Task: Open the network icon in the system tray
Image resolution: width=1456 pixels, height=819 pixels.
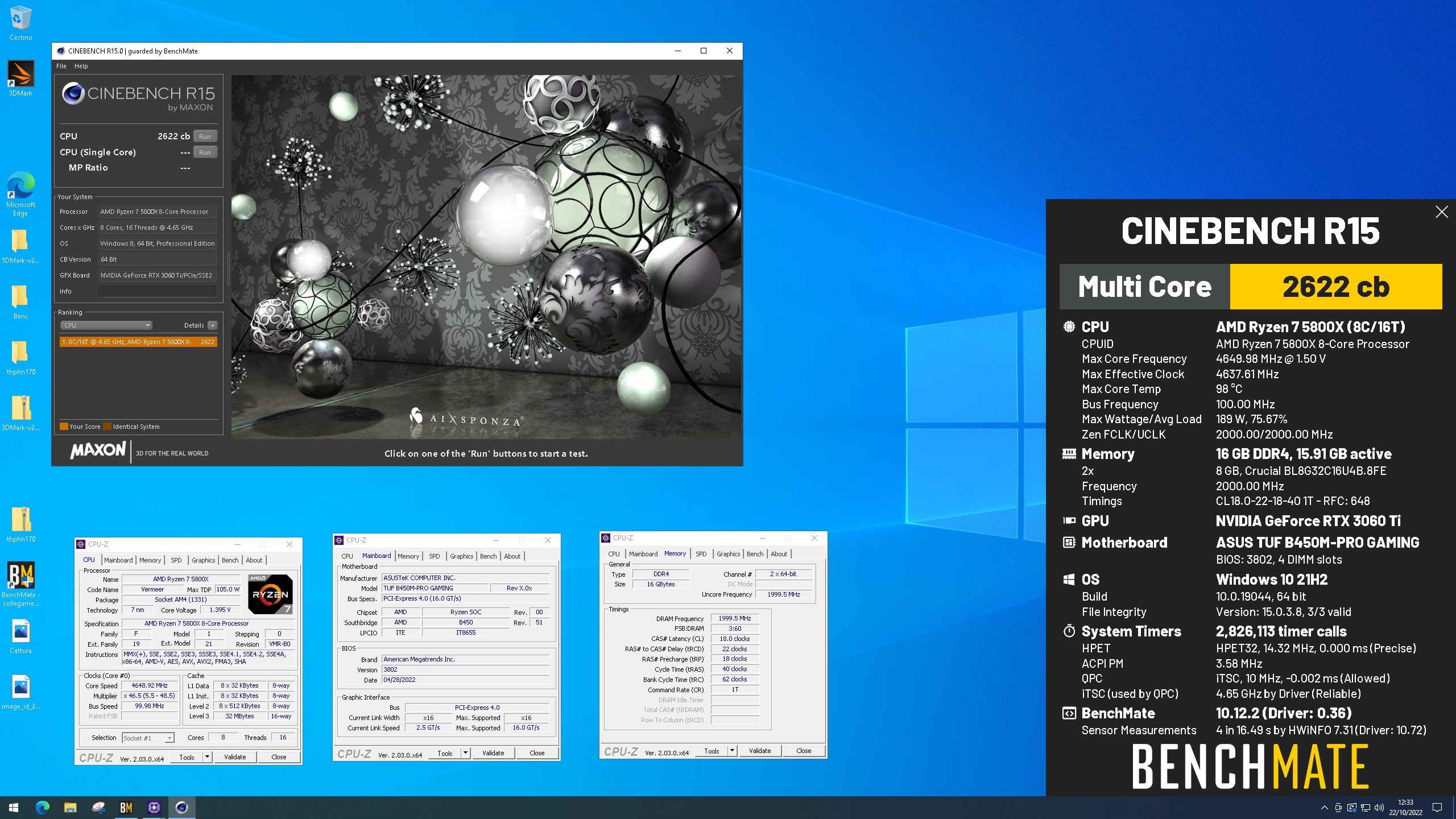Action: tap(1365, 808)
